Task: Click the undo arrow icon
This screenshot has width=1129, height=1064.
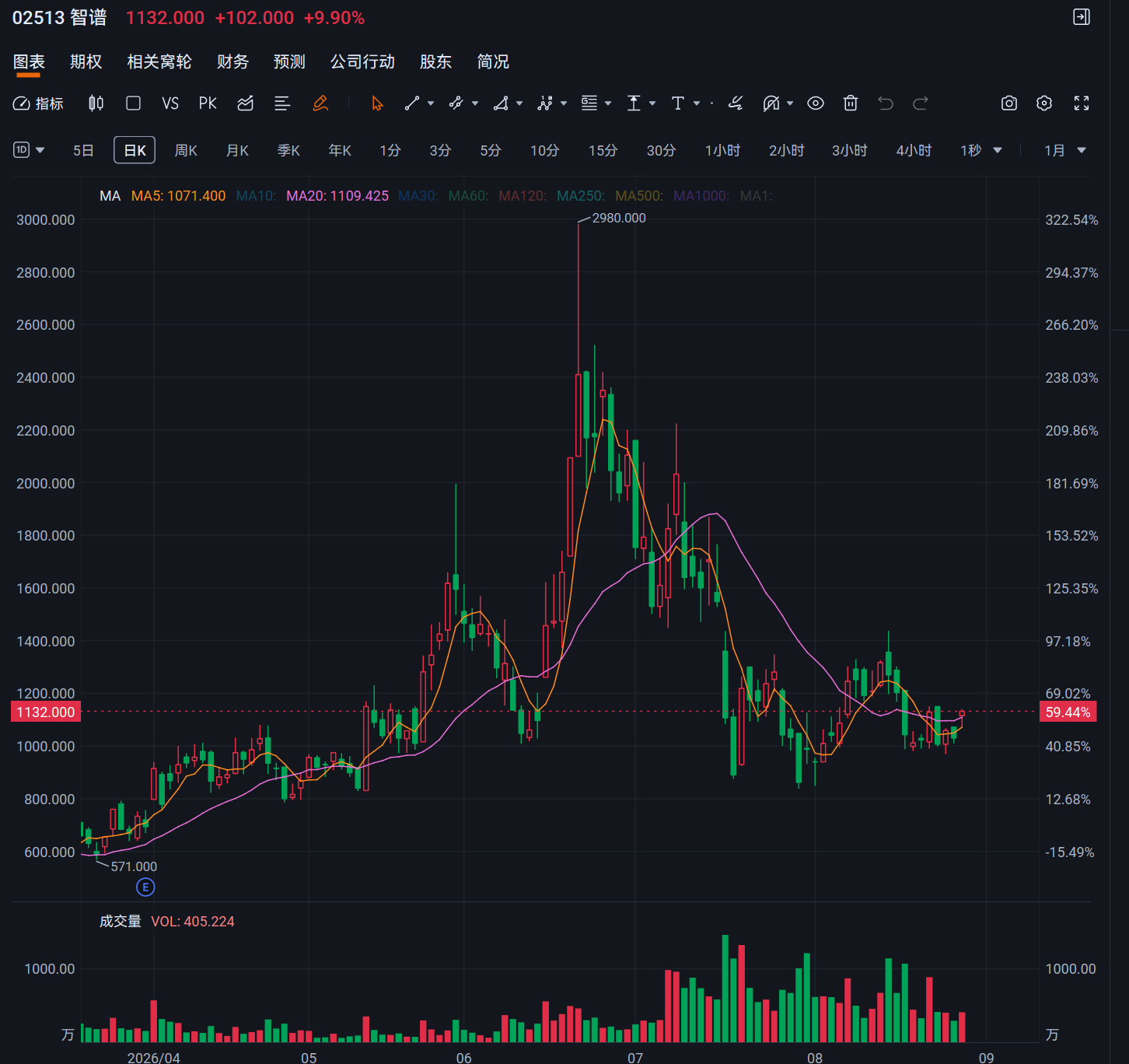Action: pos(886,103)
